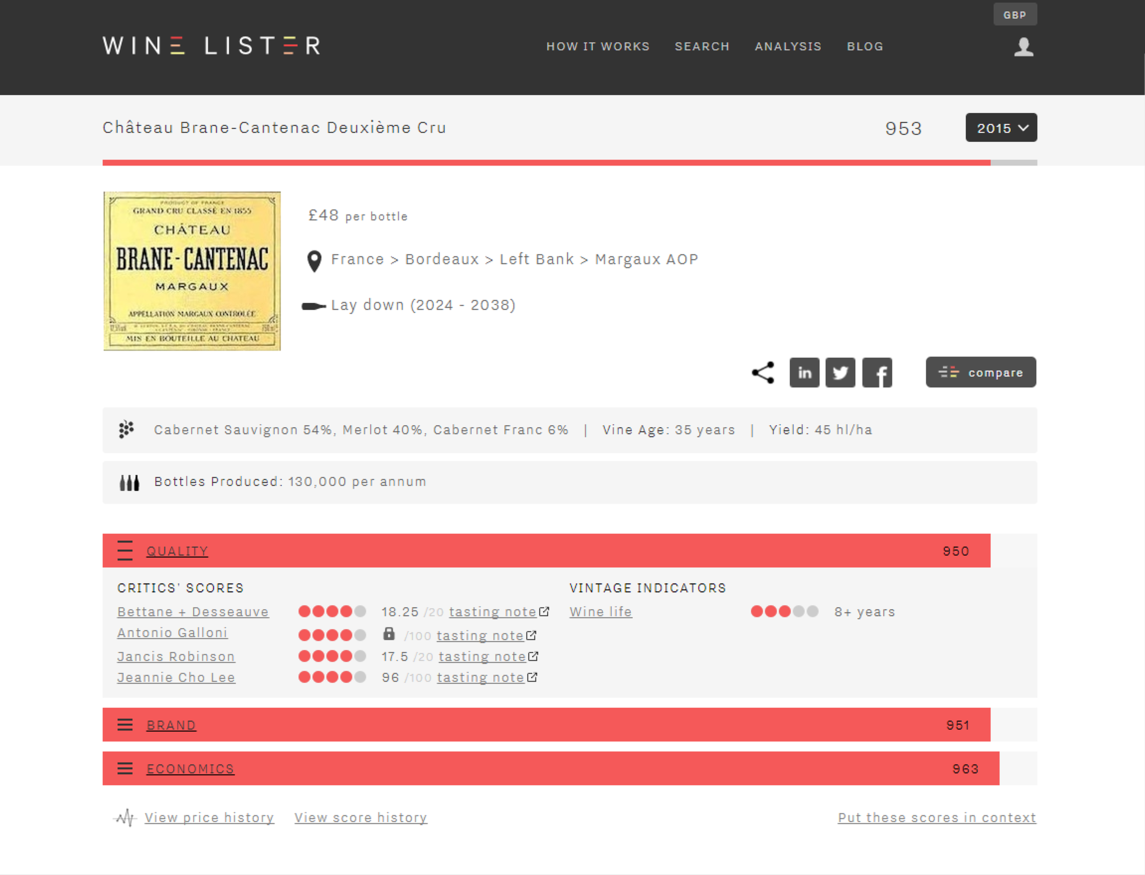Click the overall score 953
Viewport: 1145px width, 875px height.
pyautogui.click(x=903, y=129)
